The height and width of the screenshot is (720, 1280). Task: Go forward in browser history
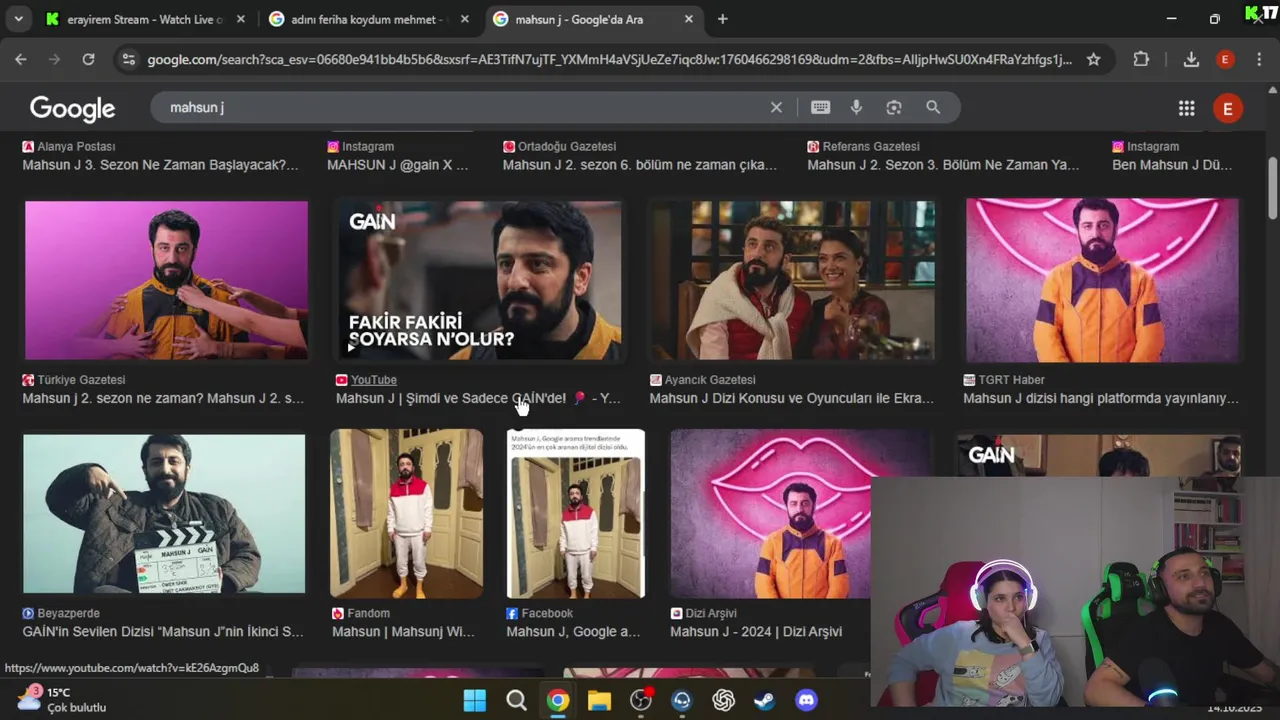(55, 59)
